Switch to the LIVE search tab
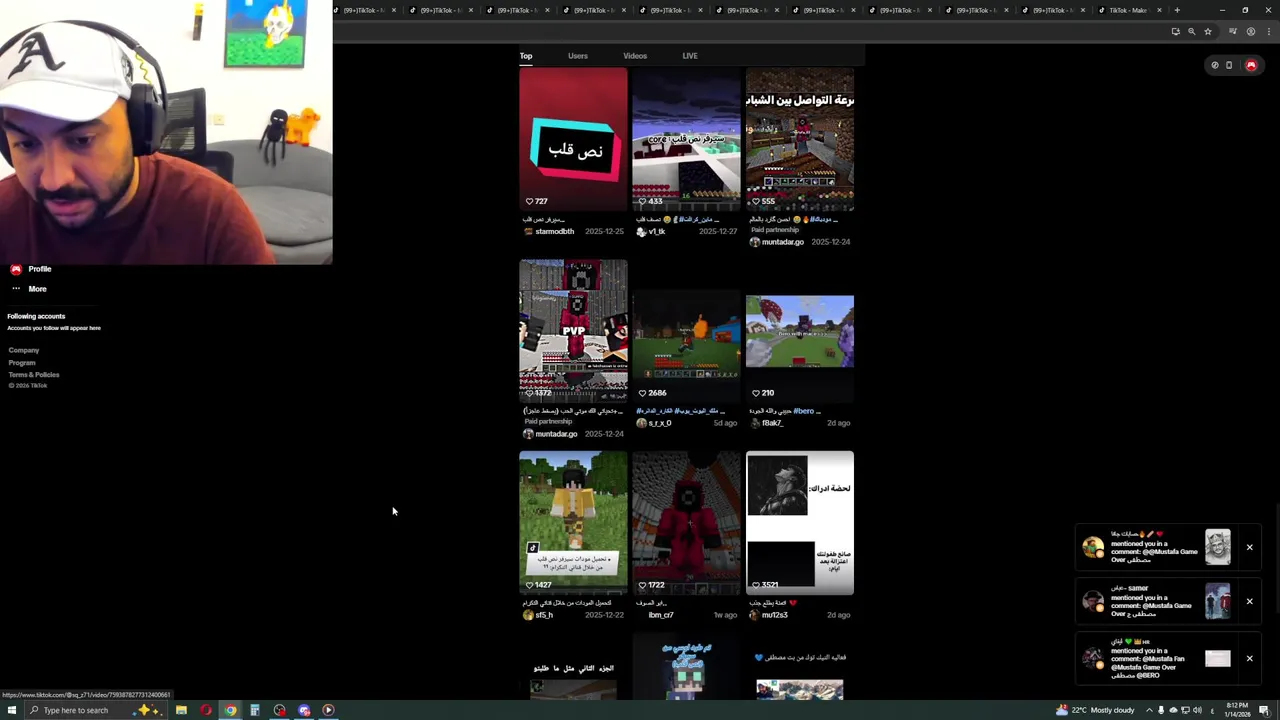1280x720 pixels. [x=690, y=56]
